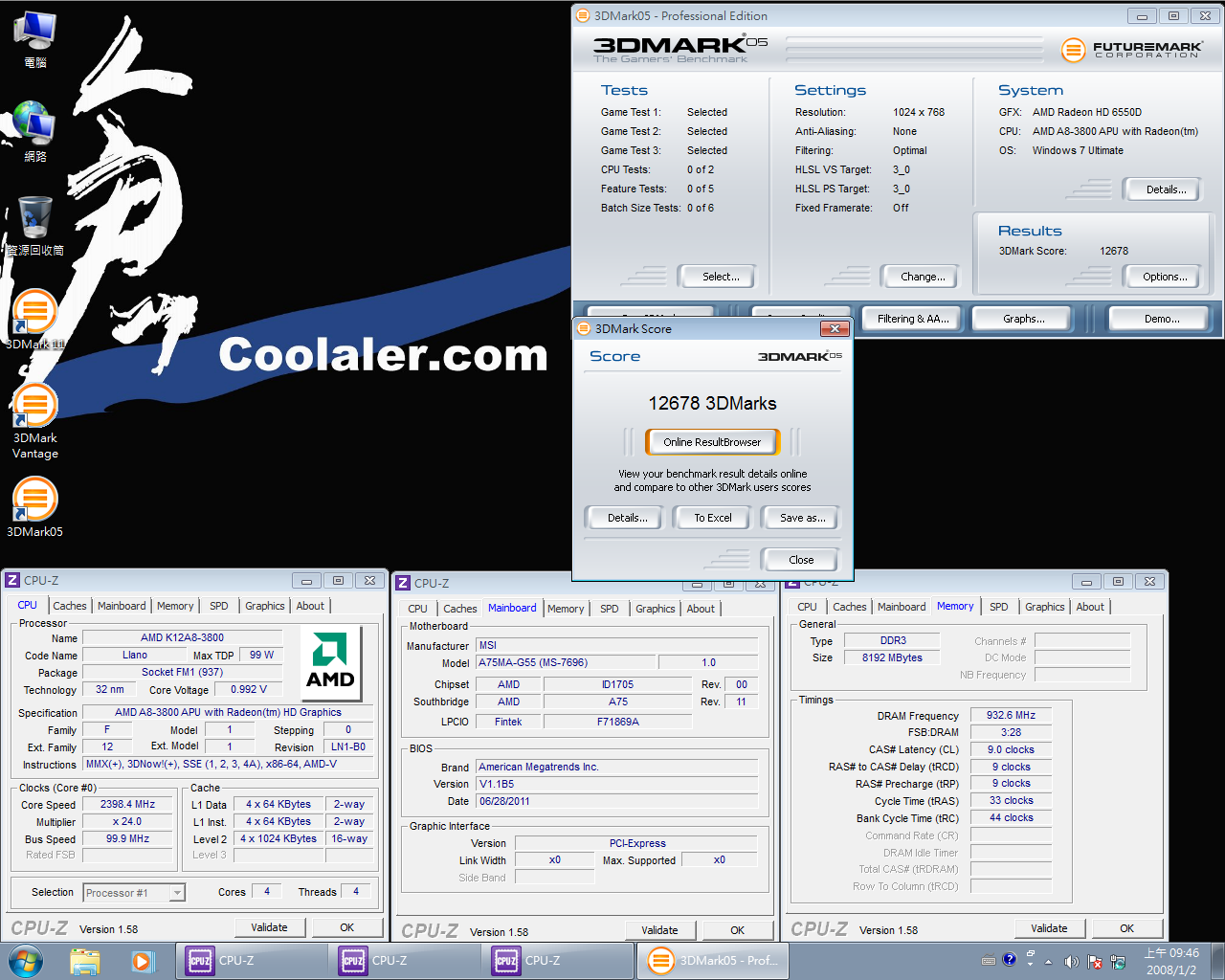Open the 電腦 Computer desktop icon
This screenshot has width=1225, height=980.
pos(35,38)
